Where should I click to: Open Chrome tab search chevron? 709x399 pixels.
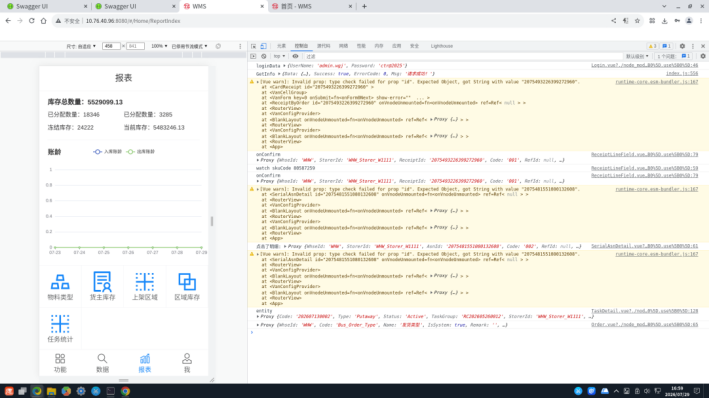[664, 6]
